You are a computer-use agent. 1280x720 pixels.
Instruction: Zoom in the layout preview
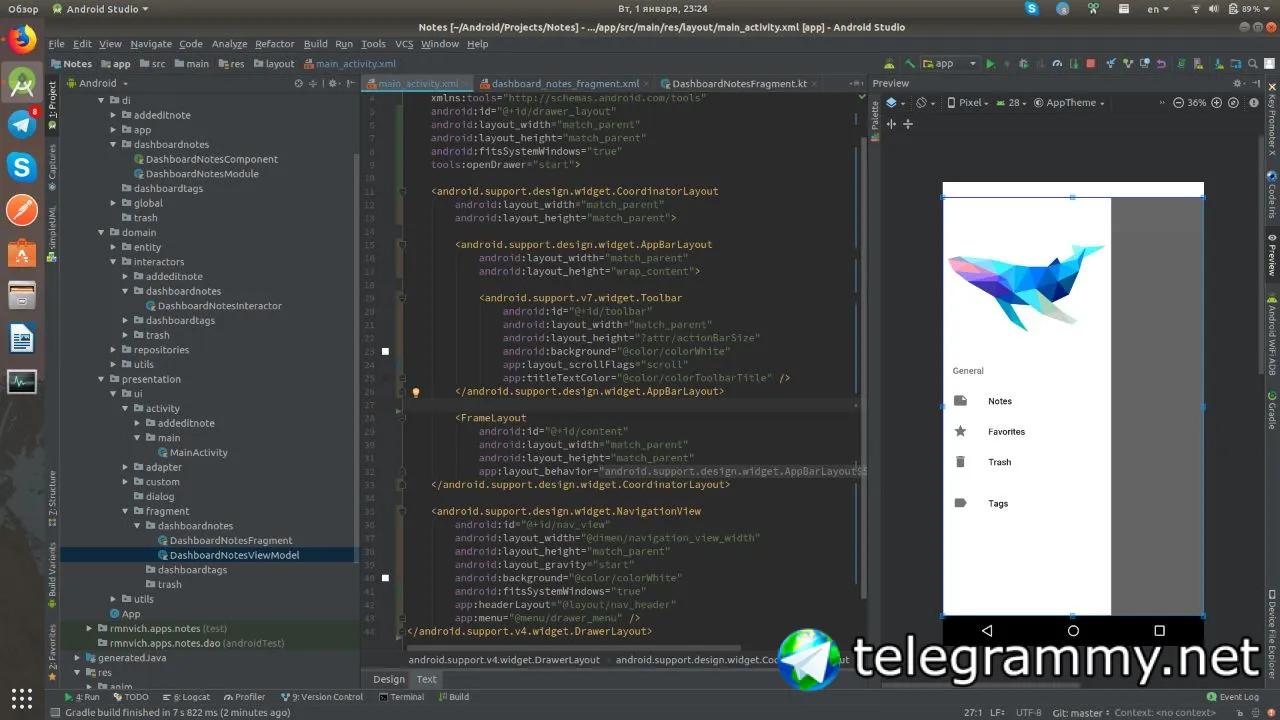pos(1216,103)
